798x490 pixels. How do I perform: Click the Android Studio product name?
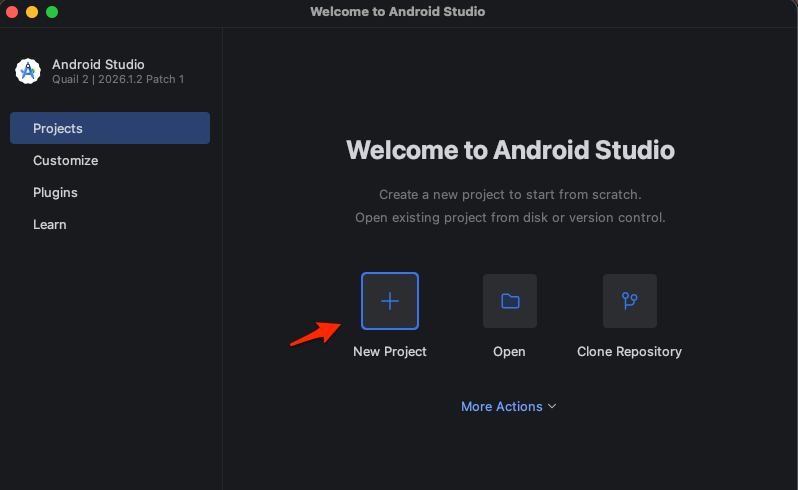(98, 65)
